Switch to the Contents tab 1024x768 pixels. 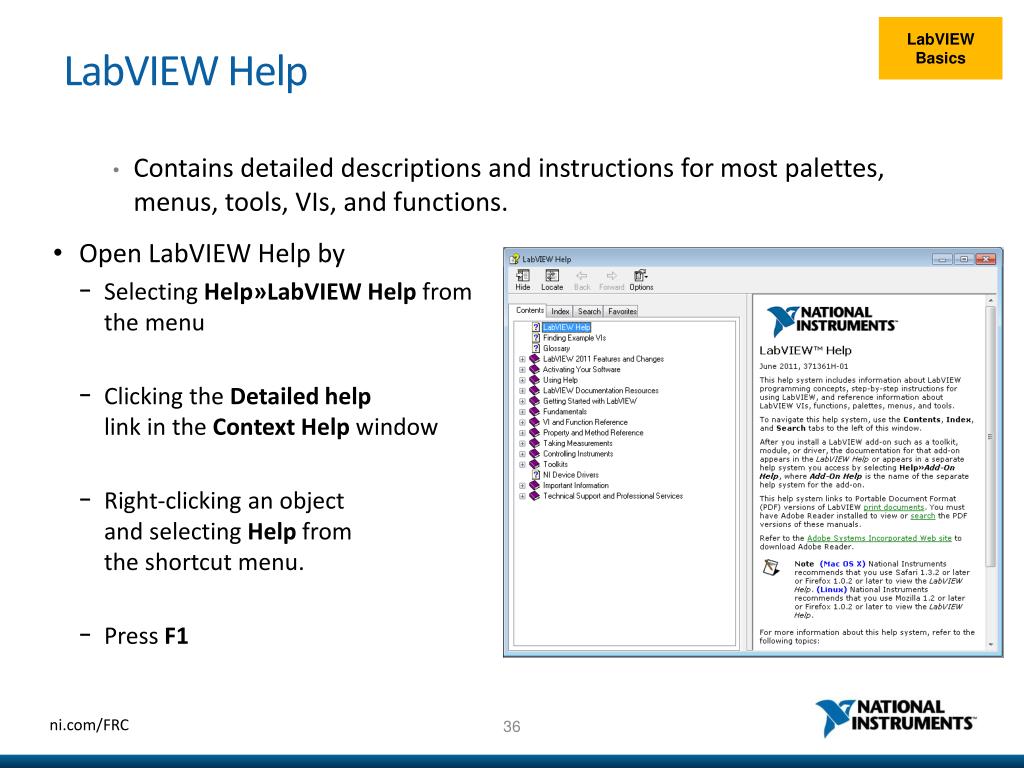pyautogui.click(x=529, y=311)
